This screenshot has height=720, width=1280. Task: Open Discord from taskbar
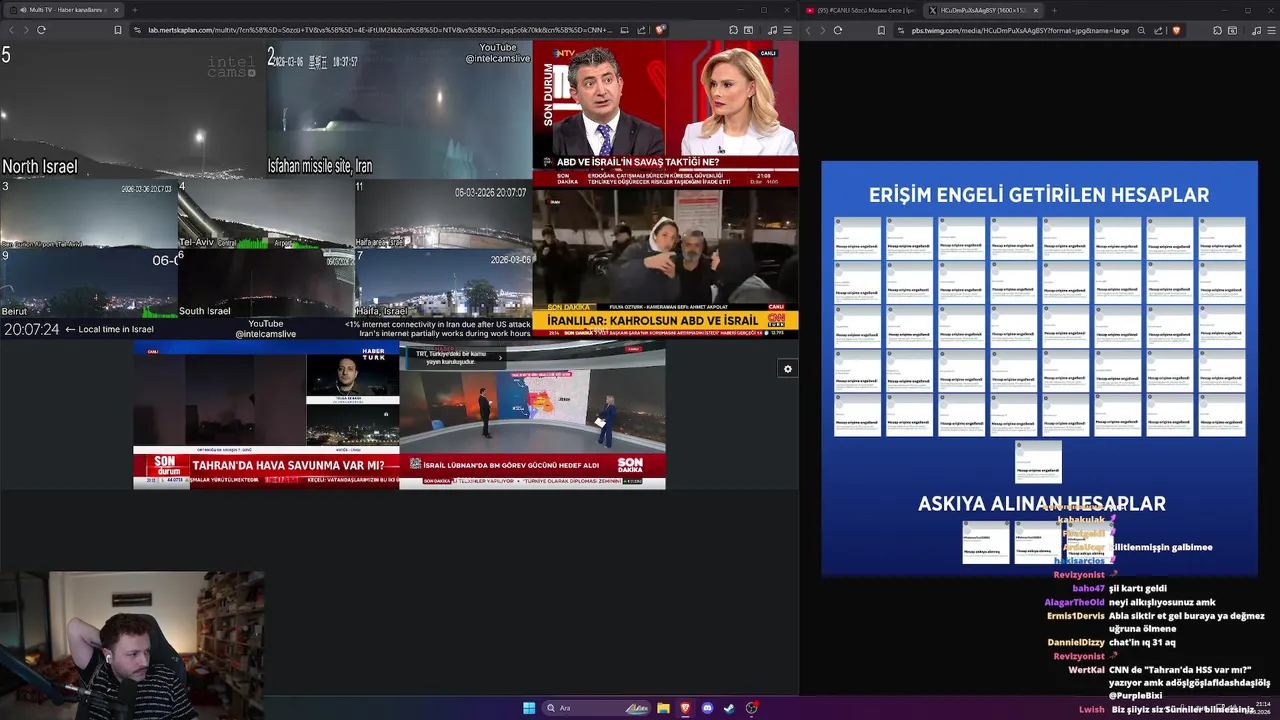[707, 708]
